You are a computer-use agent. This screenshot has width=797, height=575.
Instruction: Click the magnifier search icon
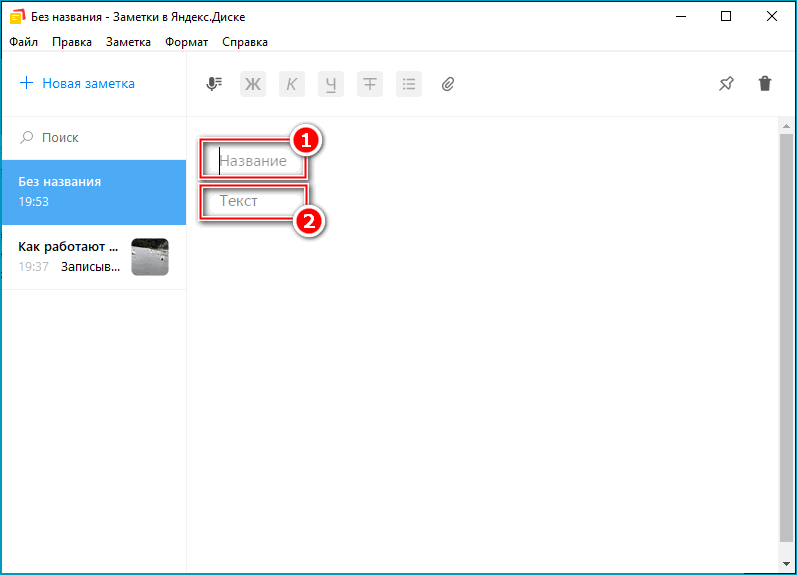pos(26,137)
